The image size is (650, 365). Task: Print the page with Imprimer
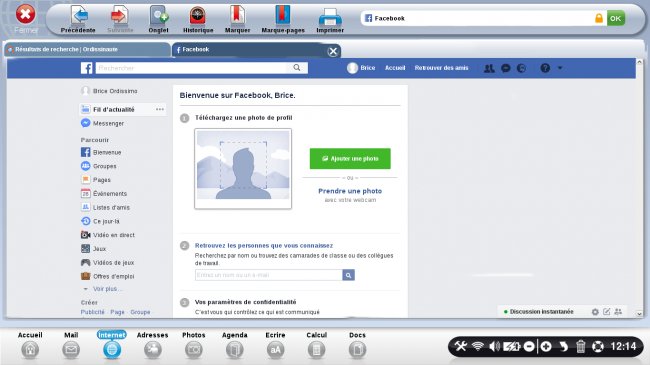(x=330, y=19)
